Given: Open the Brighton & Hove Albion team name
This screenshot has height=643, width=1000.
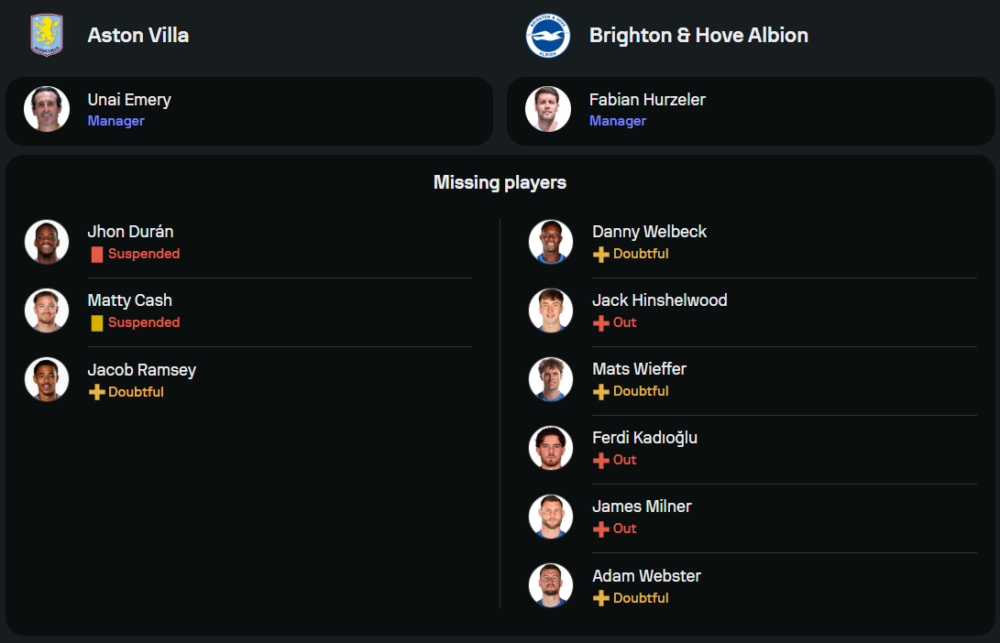Looking at the screenshot, I should coord(698,35).
